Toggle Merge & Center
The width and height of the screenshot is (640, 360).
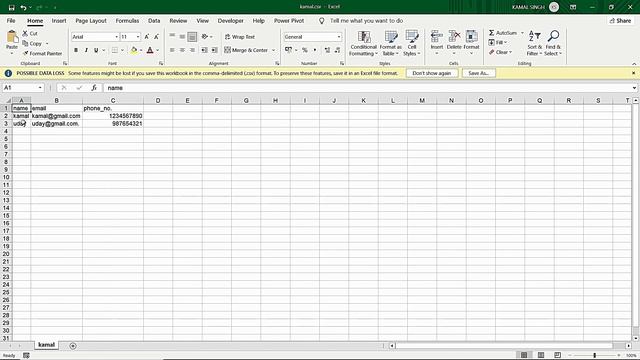246,50
